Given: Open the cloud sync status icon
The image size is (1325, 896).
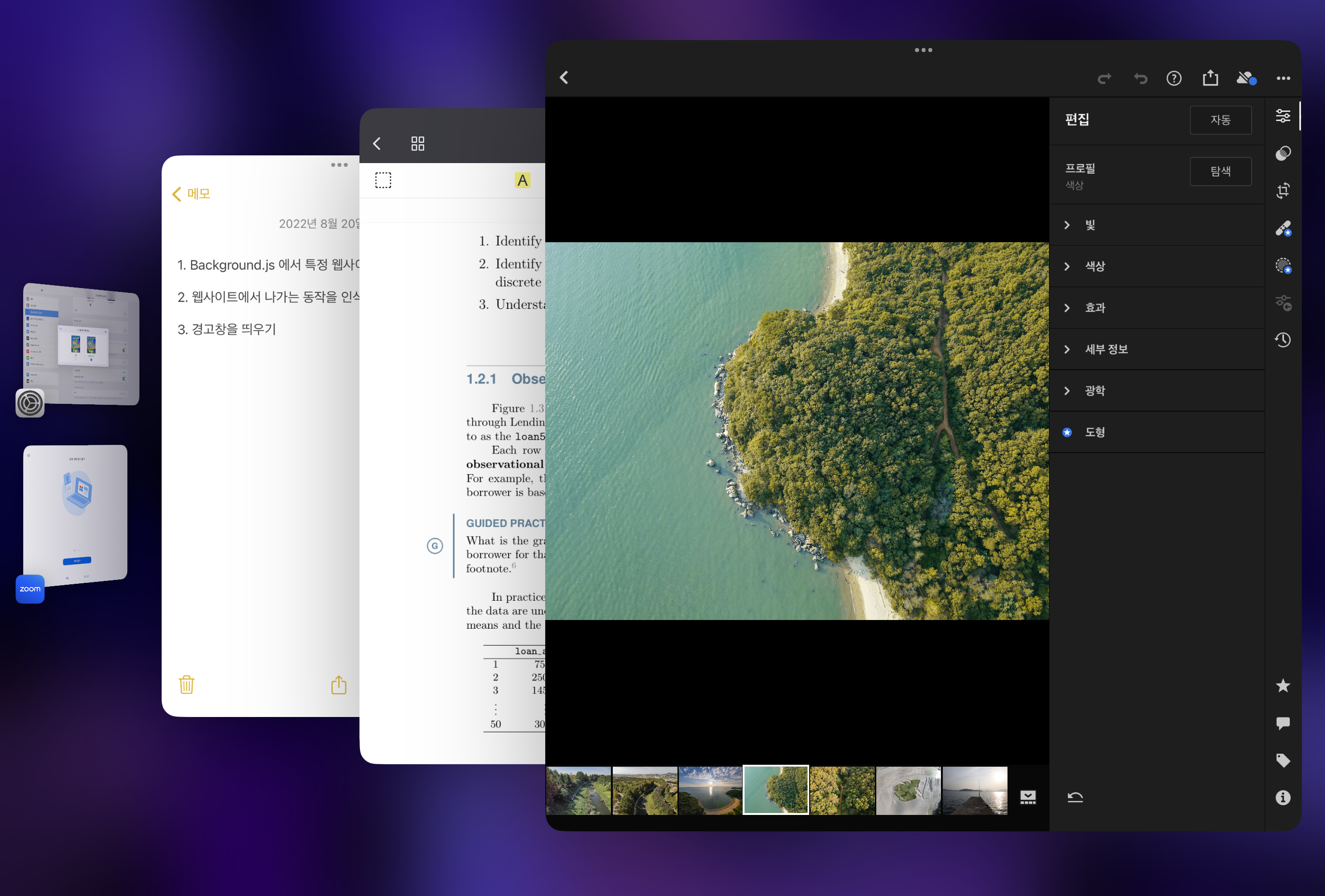Looking at the screenshot, I should pyautogui.click(x=1246, y=78).
